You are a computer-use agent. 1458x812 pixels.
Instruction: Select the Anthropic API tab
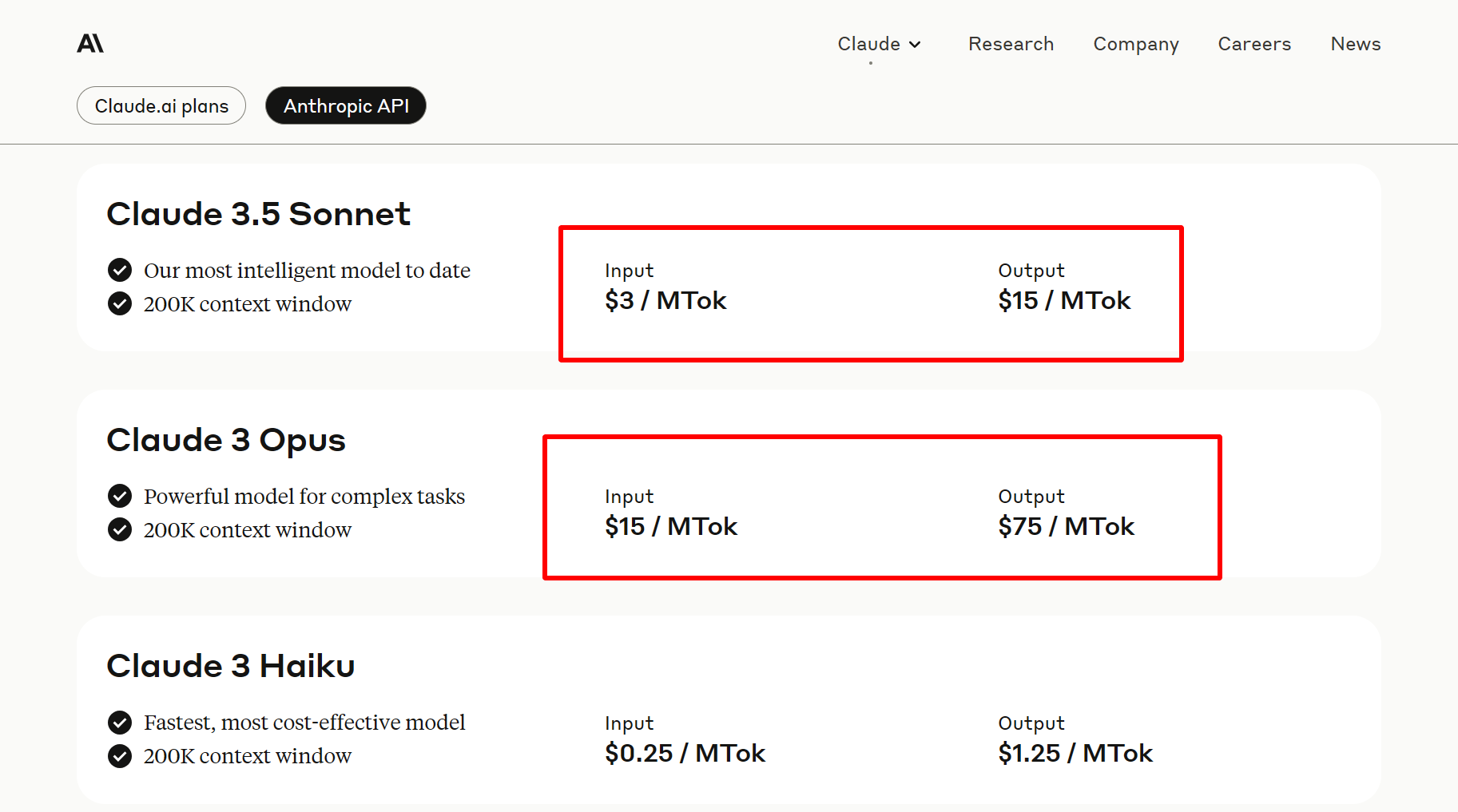click(345, 105)
